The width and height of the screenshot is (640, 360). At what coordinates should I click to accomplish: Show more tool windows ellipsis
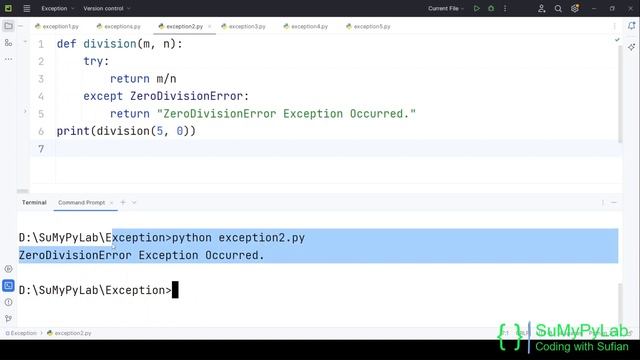pos(8,59)
